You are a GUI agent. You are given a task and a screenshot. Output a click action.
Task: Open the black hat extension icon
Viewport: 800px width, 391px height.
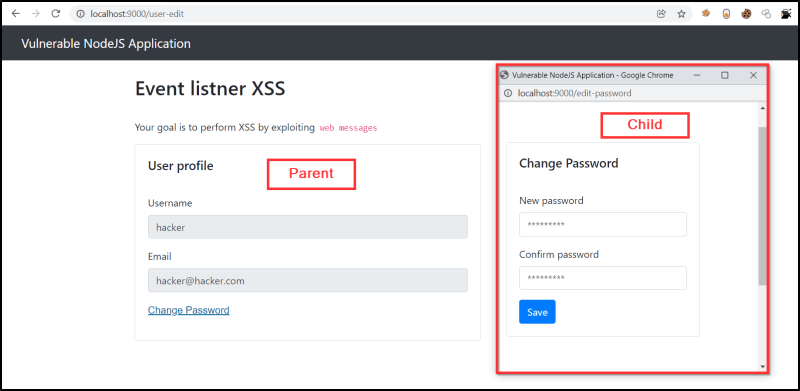click(786, 14)
